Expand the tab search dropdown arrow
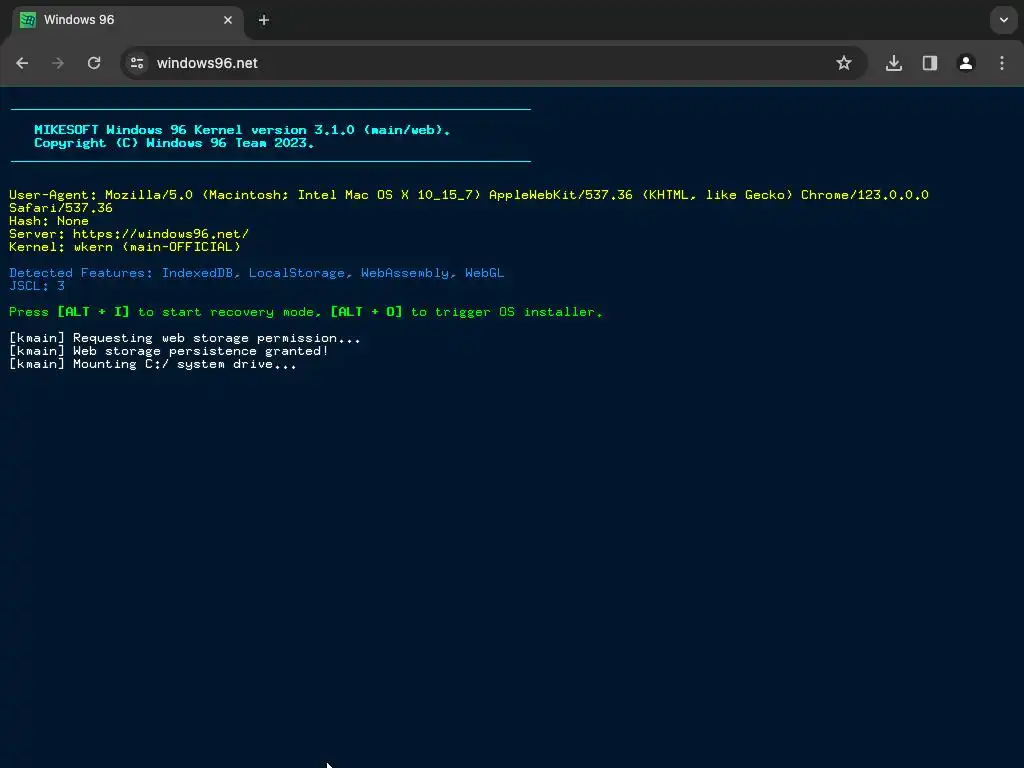This screenshot has height=768, width=1024. [1004, 20]
